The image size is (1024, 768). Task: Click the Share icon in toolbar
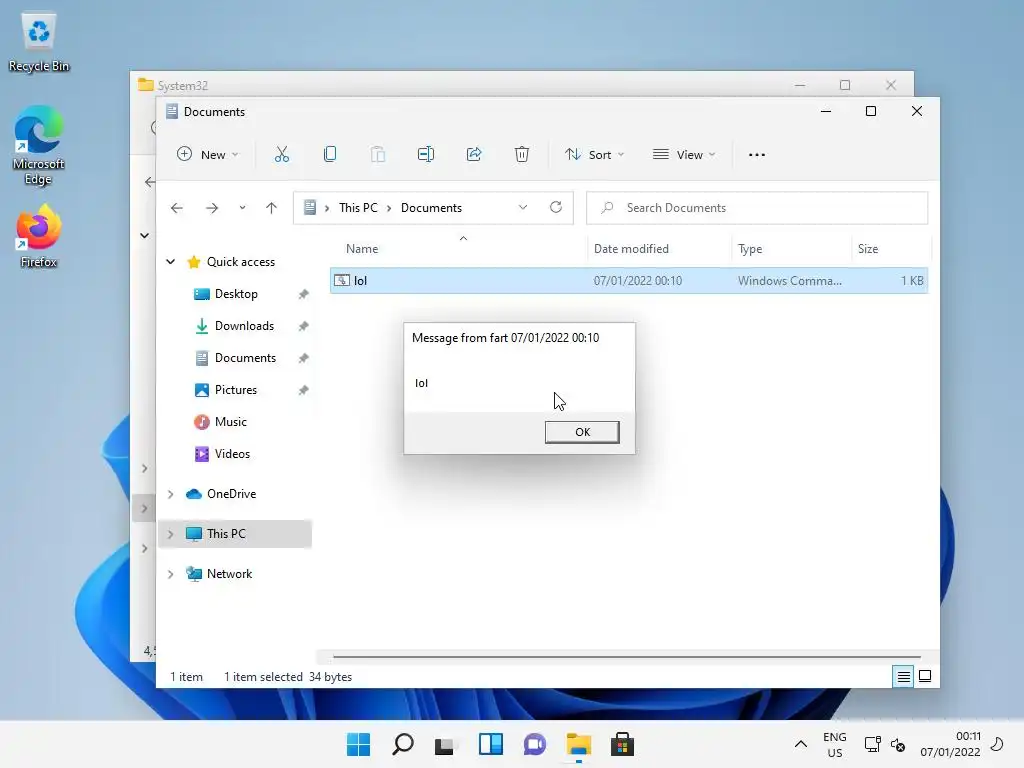click(474, 155)
